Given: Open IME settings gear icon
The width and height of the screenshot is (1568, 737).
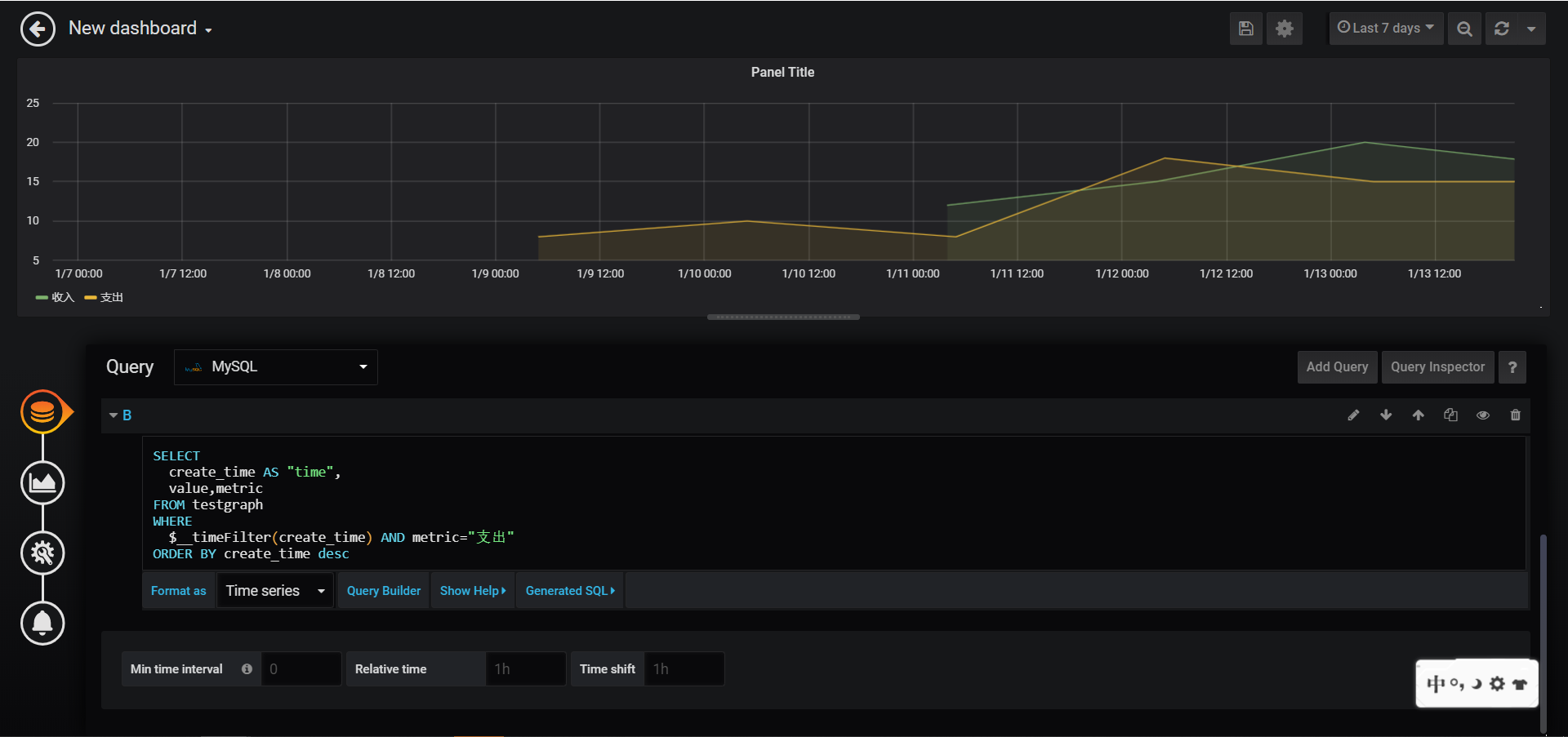Looking at the screenshot, I should tap(1497, 684).
